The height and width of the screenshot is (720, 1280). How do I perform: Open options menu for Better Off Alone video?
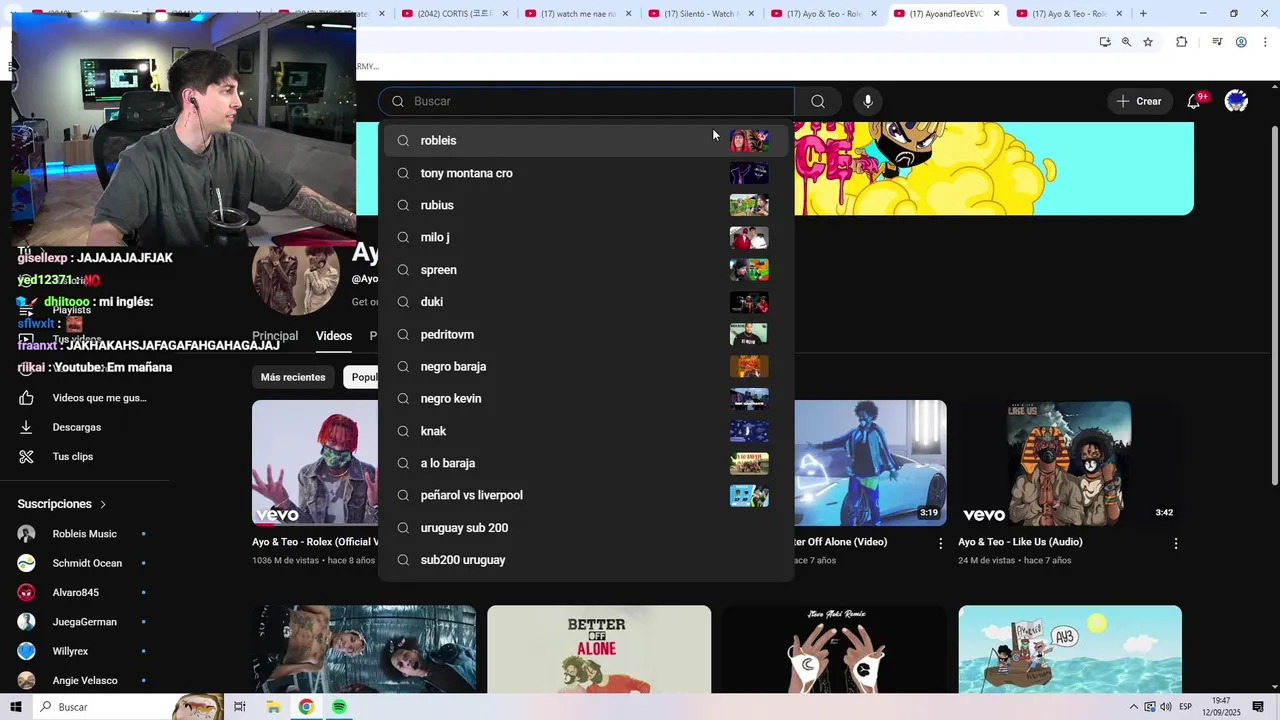click(940, 543)
